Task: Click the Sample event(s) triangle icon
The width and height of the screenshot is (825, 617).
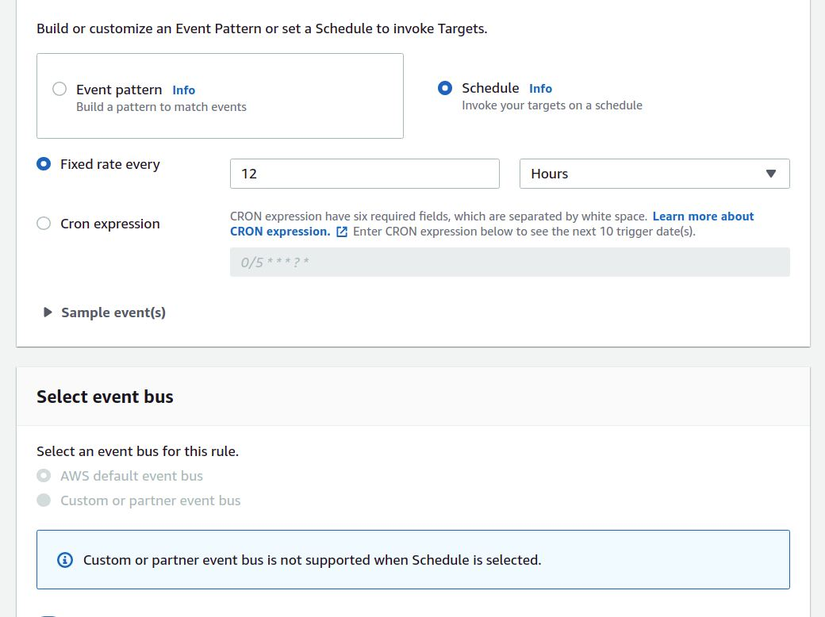Action: [47, 312]
